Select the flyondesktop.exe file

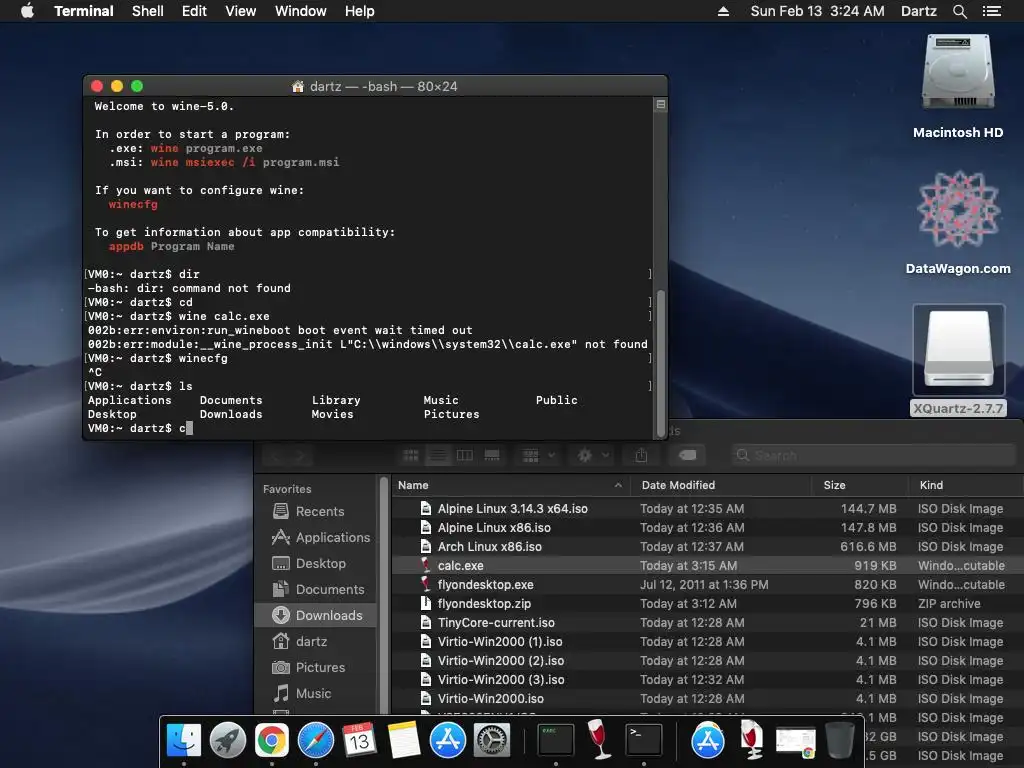pos(707,584)
